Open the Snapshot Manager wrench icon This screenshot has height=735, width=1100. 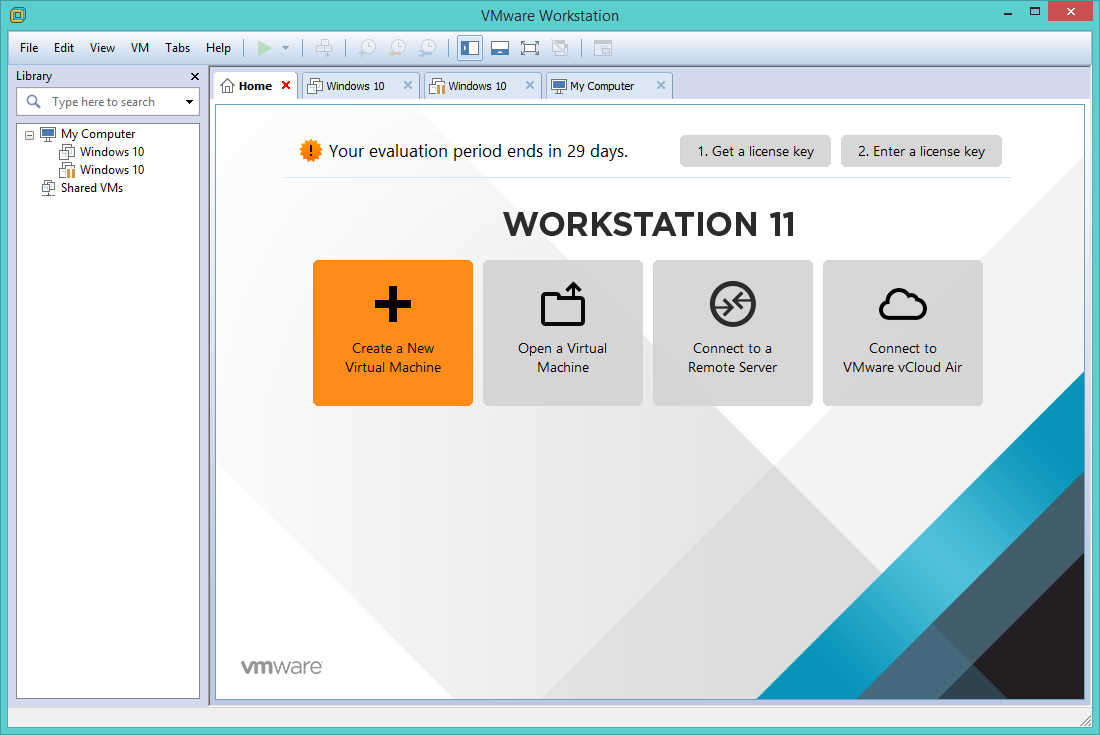pyautogui.click(x=427, y=48)
